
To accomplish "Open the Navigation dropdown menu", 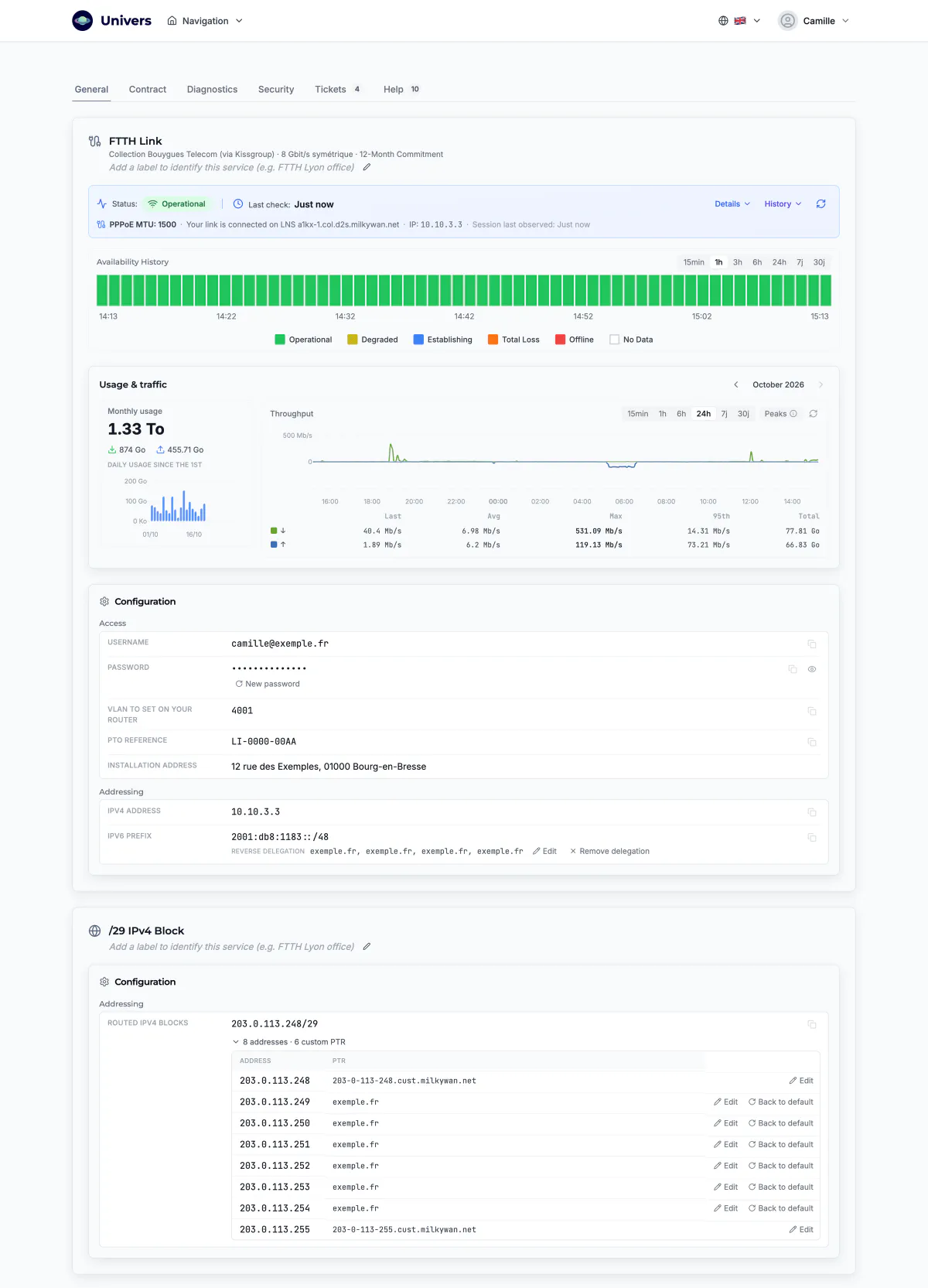I will click(205, 21).
